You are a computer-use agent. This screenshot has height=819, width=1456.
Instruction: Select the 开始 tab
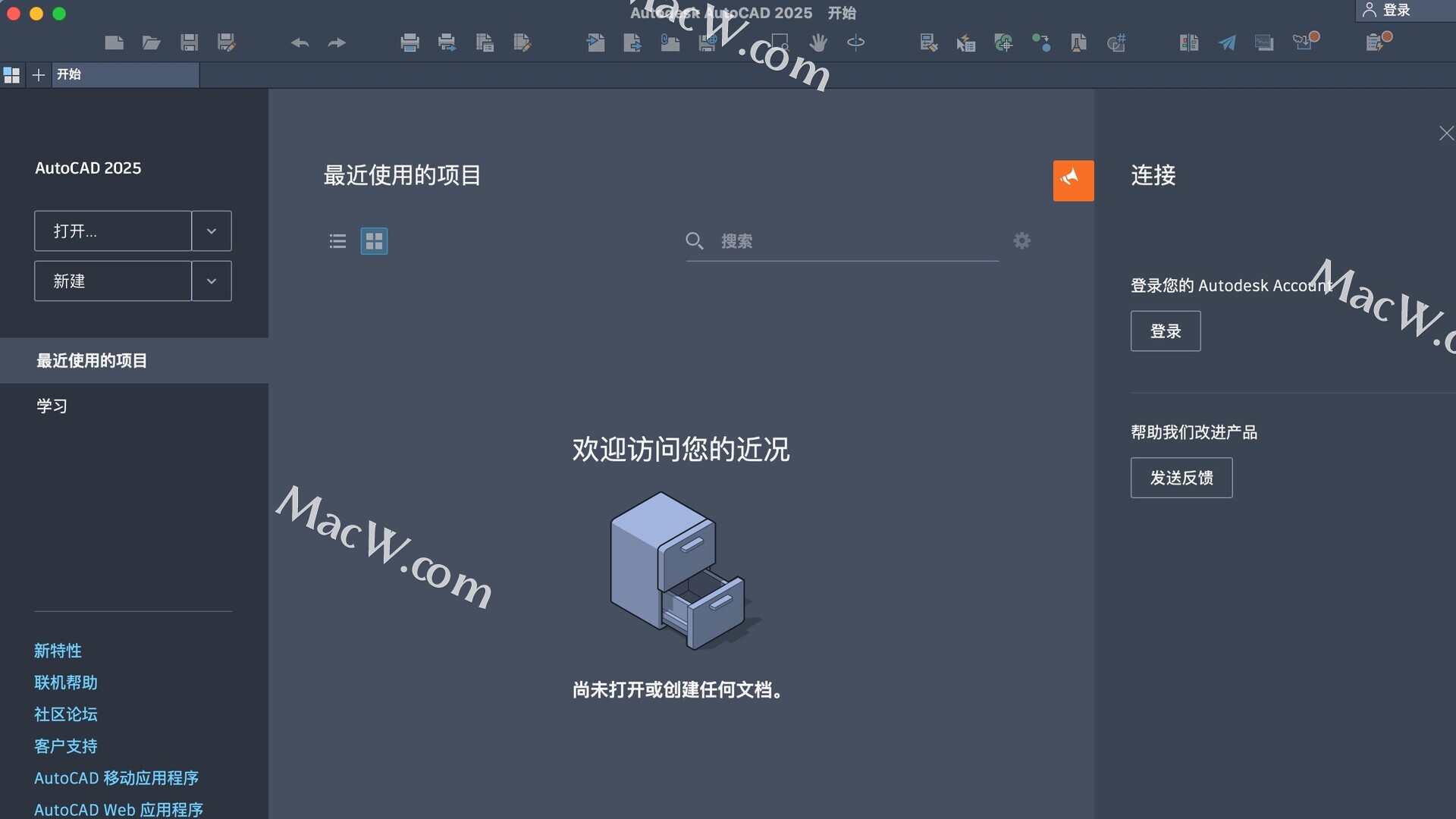click(x=125, y=74)
